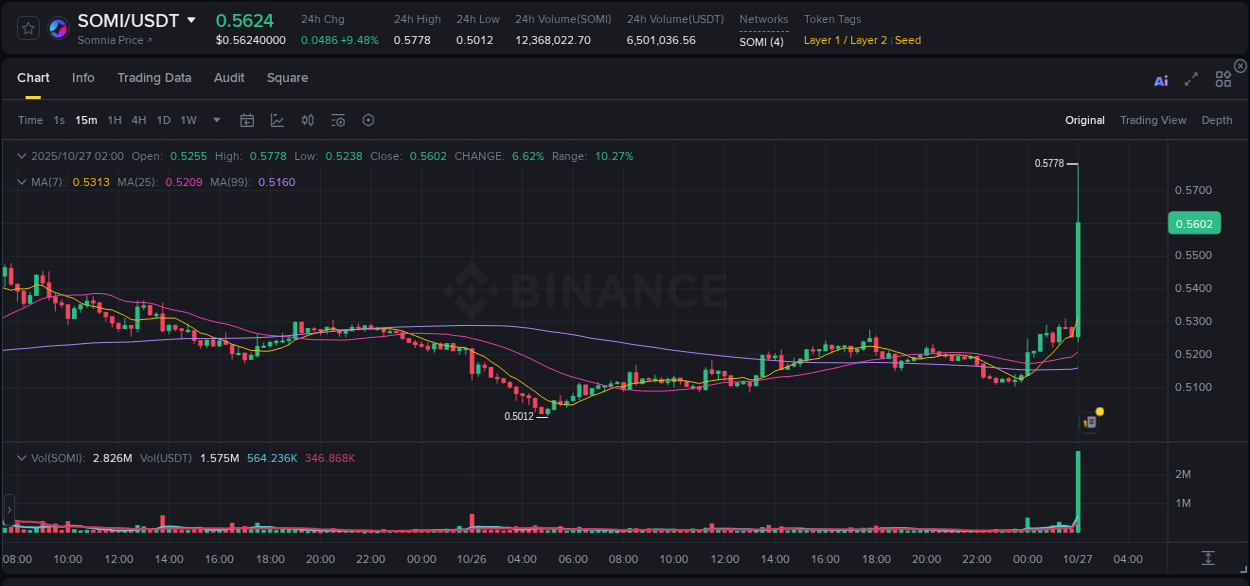Expand extra timeframe options arrow
The image size is (1250, 586).
tap(216, 119)
